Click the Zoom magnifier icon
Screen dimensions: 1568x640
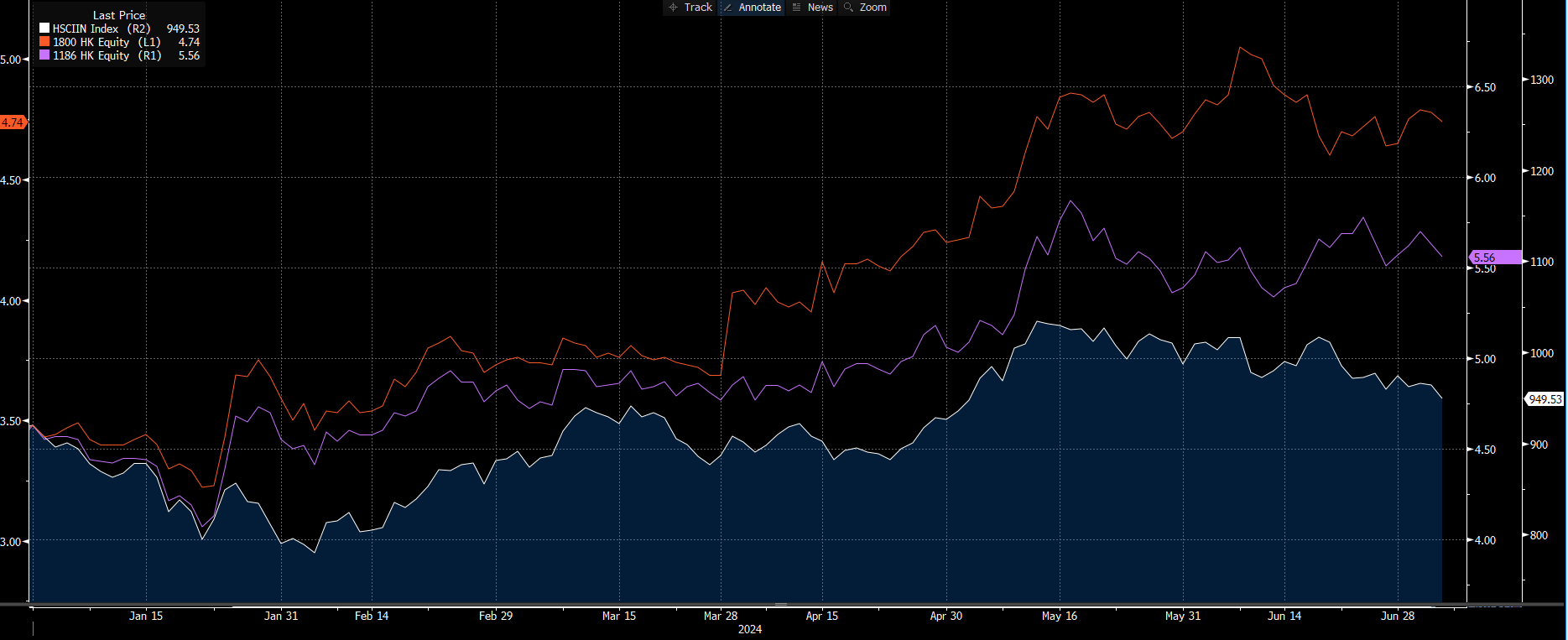(x=848, y=8)
